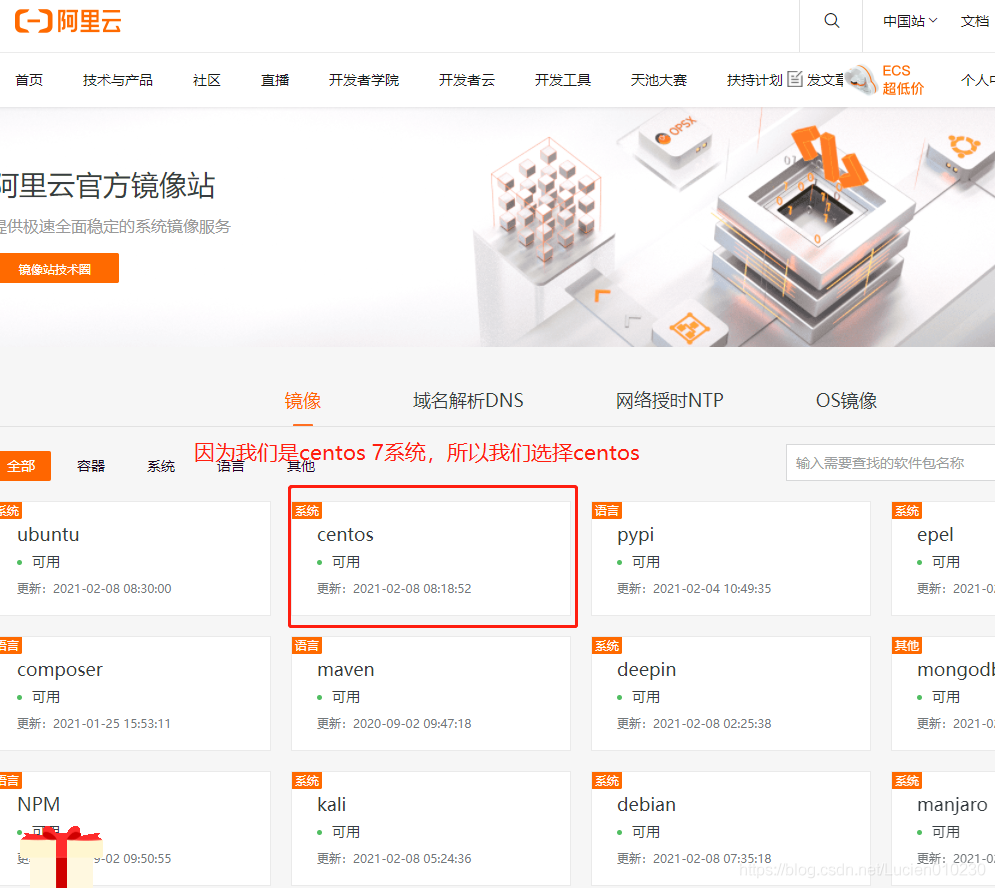This screenshot has width=995, height=888.
Task: Focus the package name search field
Action: (x=890, y=463)
